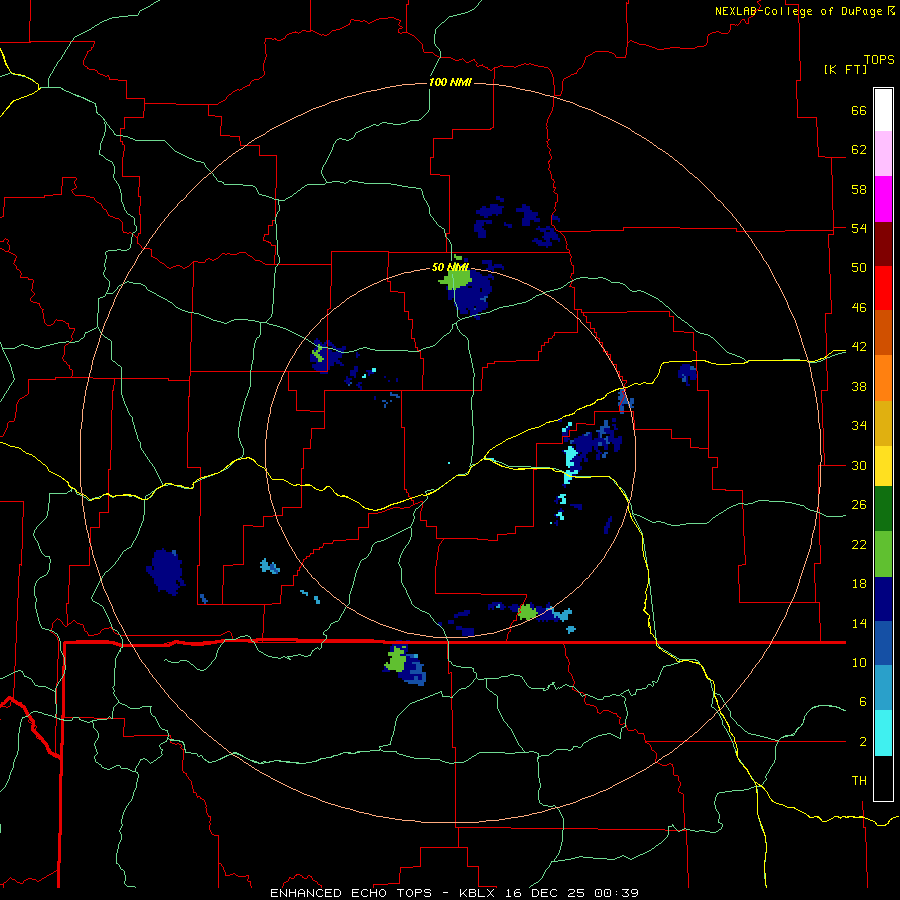This screenshot has height=900, width=900.
Task: Click the isolated navy echo blob in the far southwest
Action: point(165,572)
